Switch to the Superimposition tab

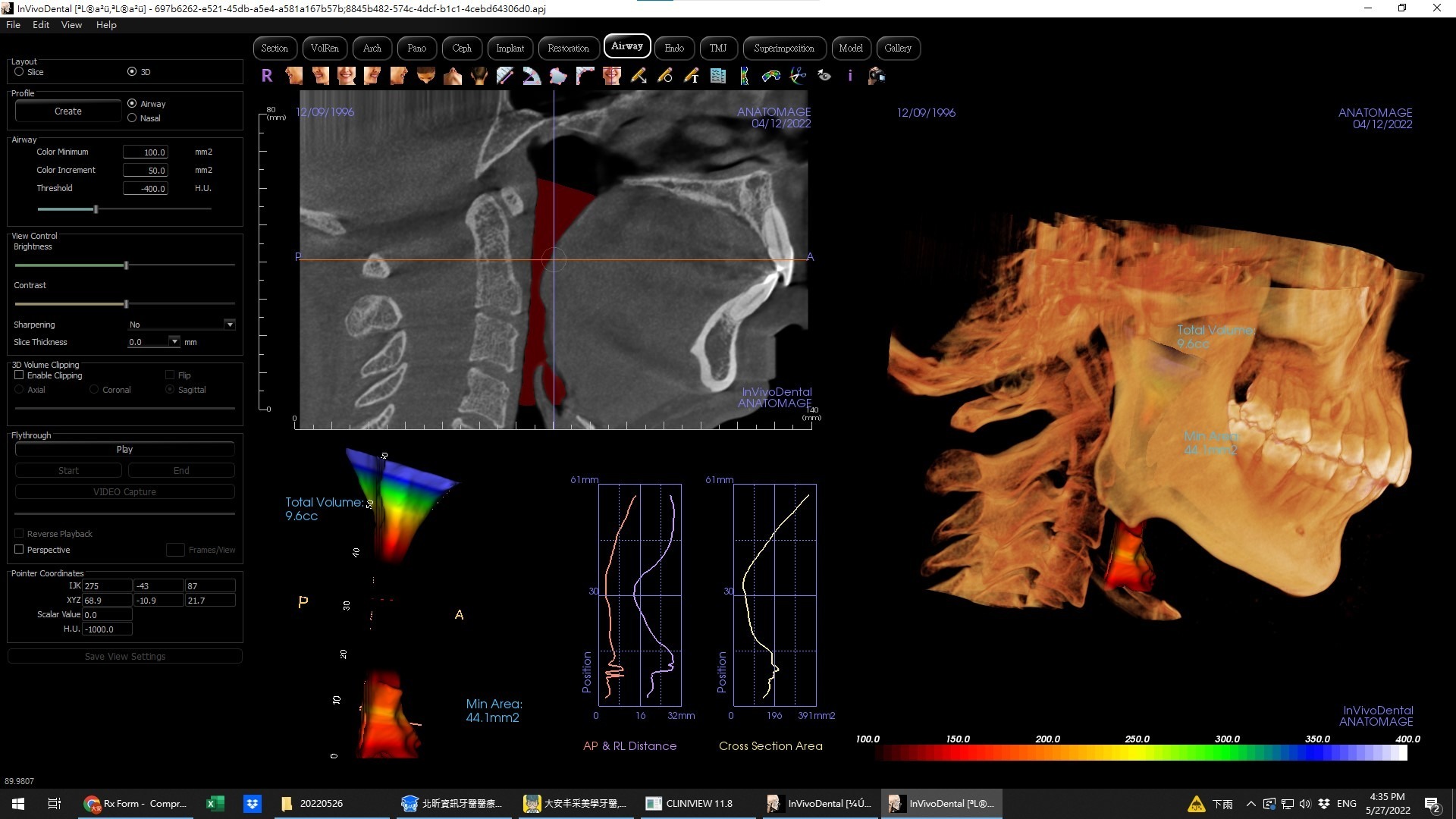coord(783,49)
